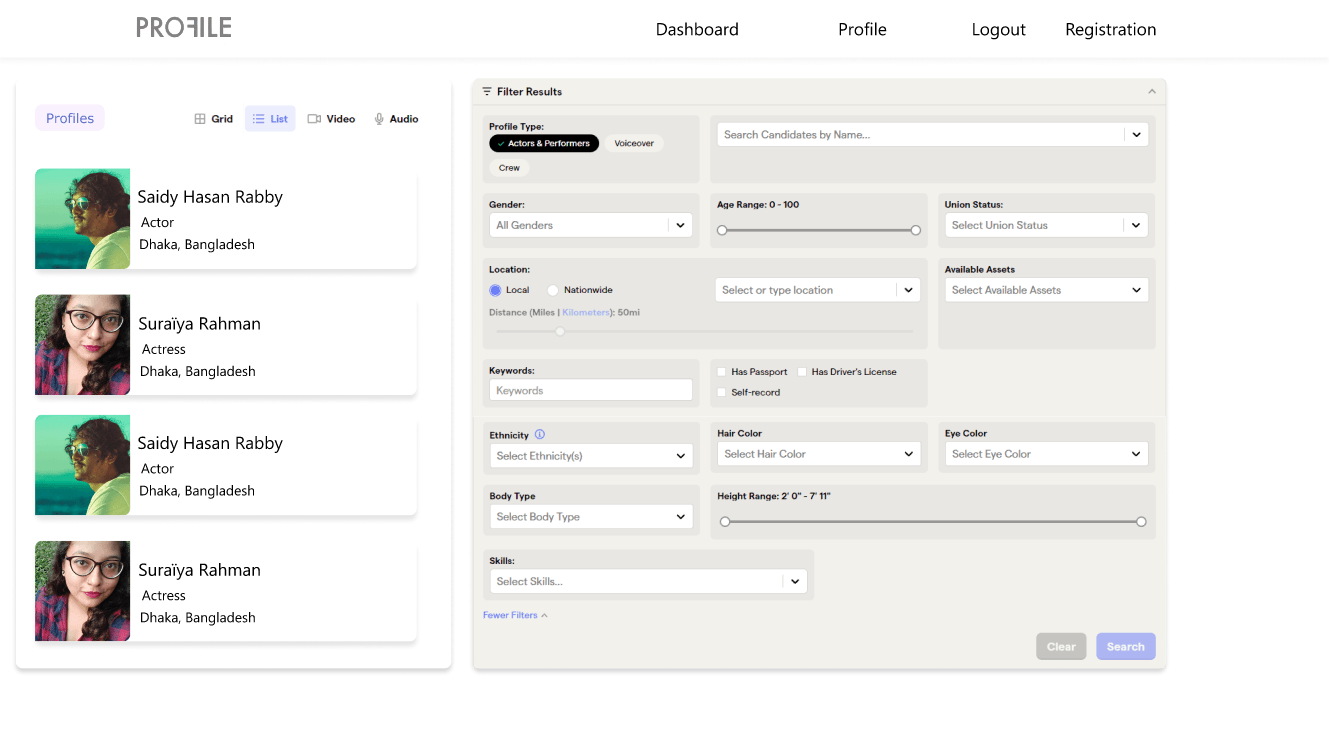Select the Nationwide radio button

pyautogui.click(x=553, y=290)
